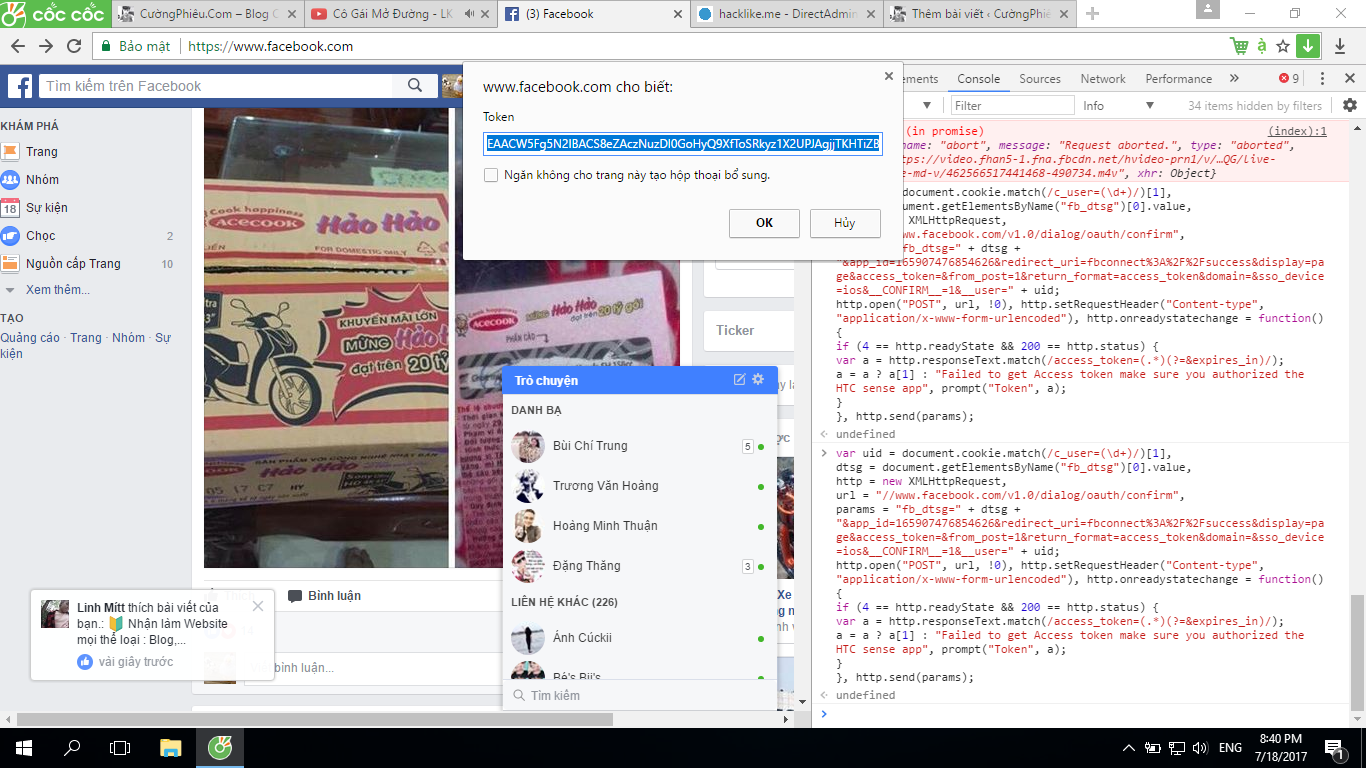
Task: Open Task View on taskbar
Action: [120, 747]
